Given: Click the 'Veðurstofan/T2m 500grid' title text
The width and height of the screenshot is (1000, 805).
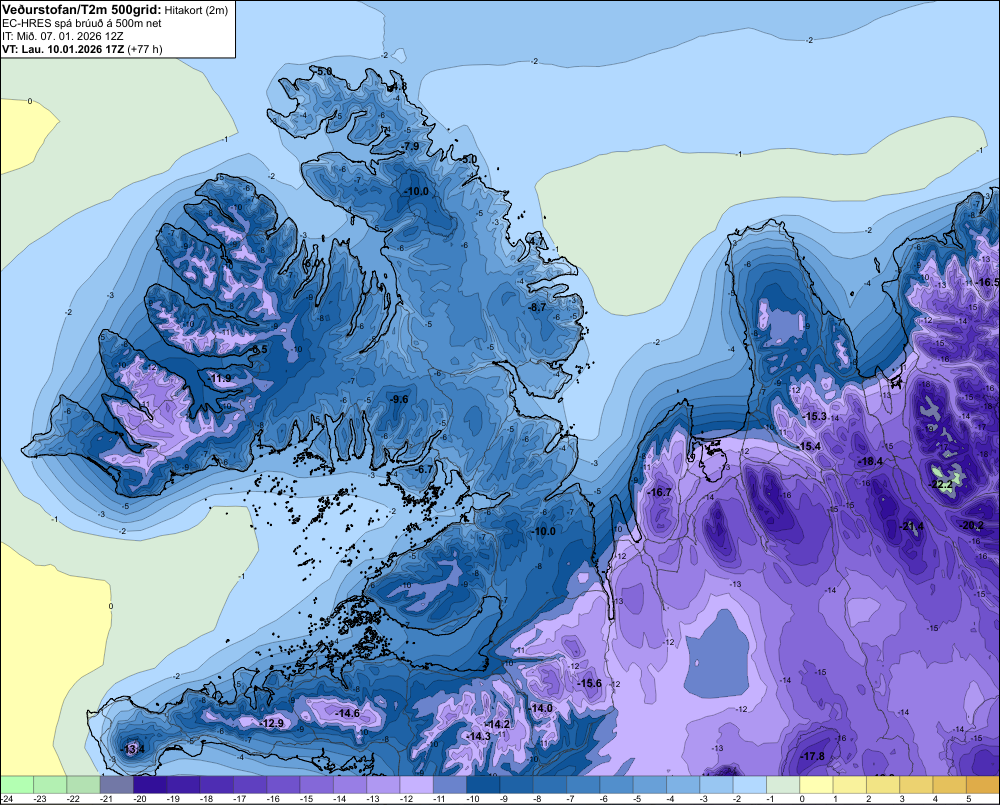Looking at the screenshot, I should click(81, 9).
